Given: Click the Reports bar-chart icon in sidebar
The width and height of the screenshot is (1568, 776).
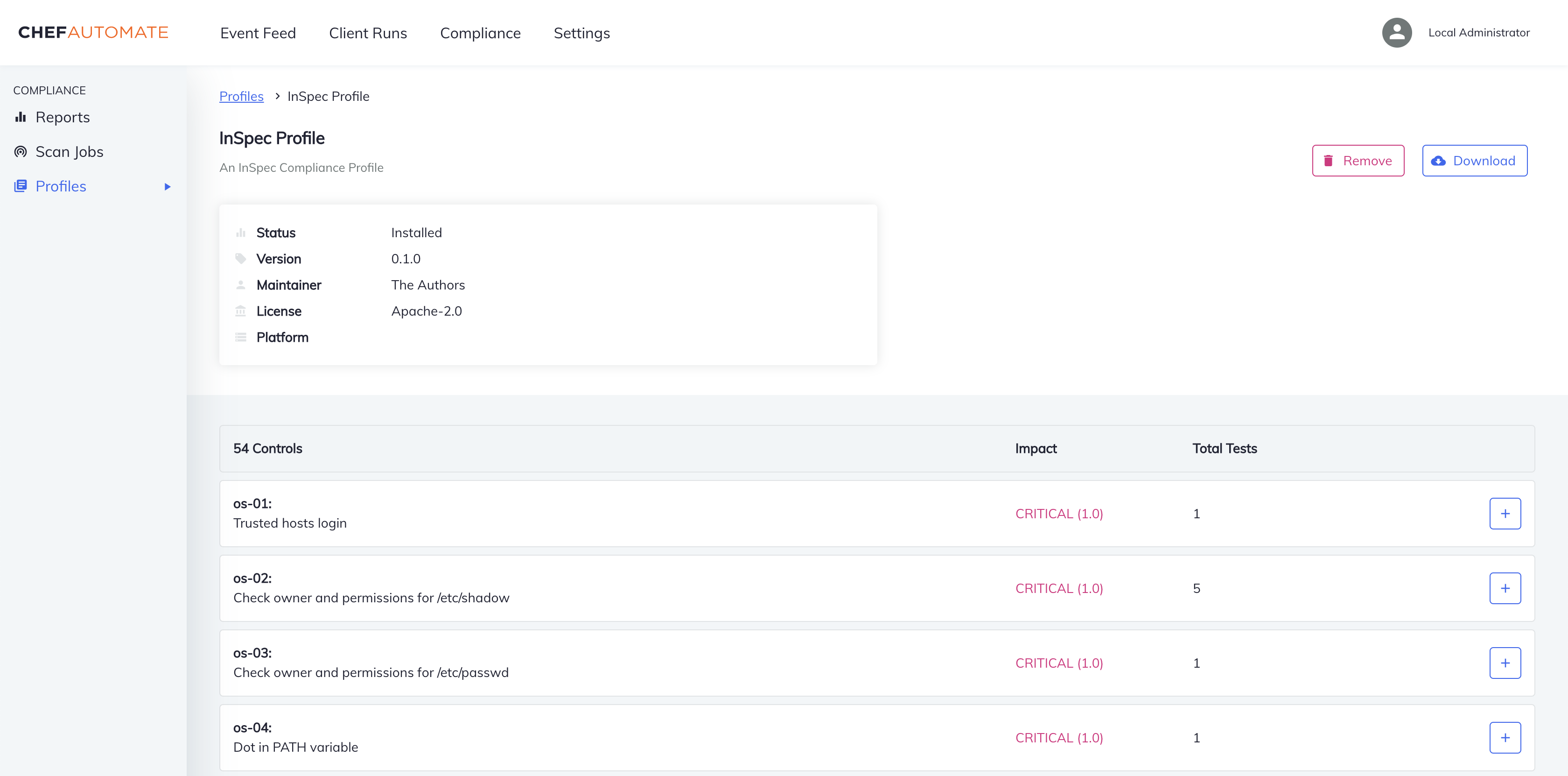Looking at the screenshot, I should pyautogui.click(x=20, y=117).
